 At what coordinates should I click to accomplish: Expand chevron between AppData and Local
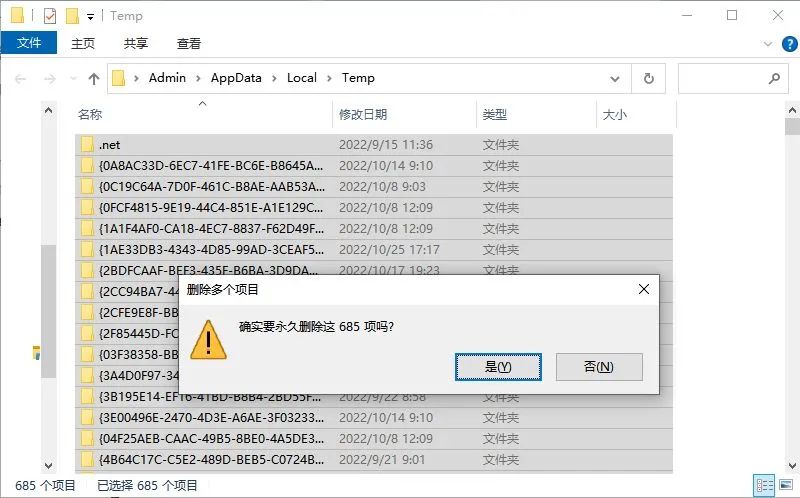point(274,79)
